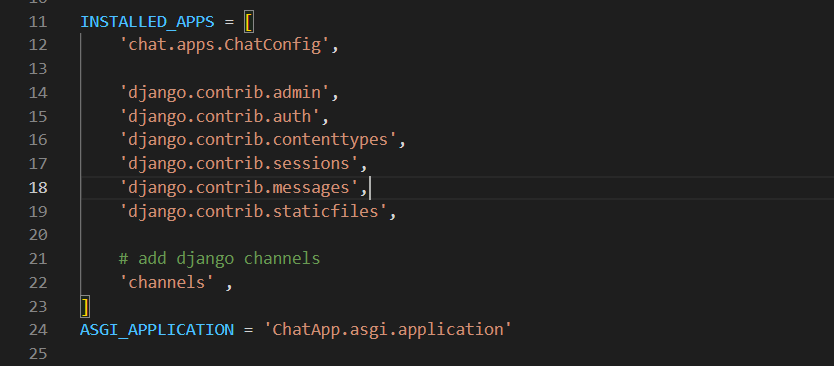Screen dimensions: 834x366
Task: Click the 'django.contrib.contenttypes' string
Action: 258,140
